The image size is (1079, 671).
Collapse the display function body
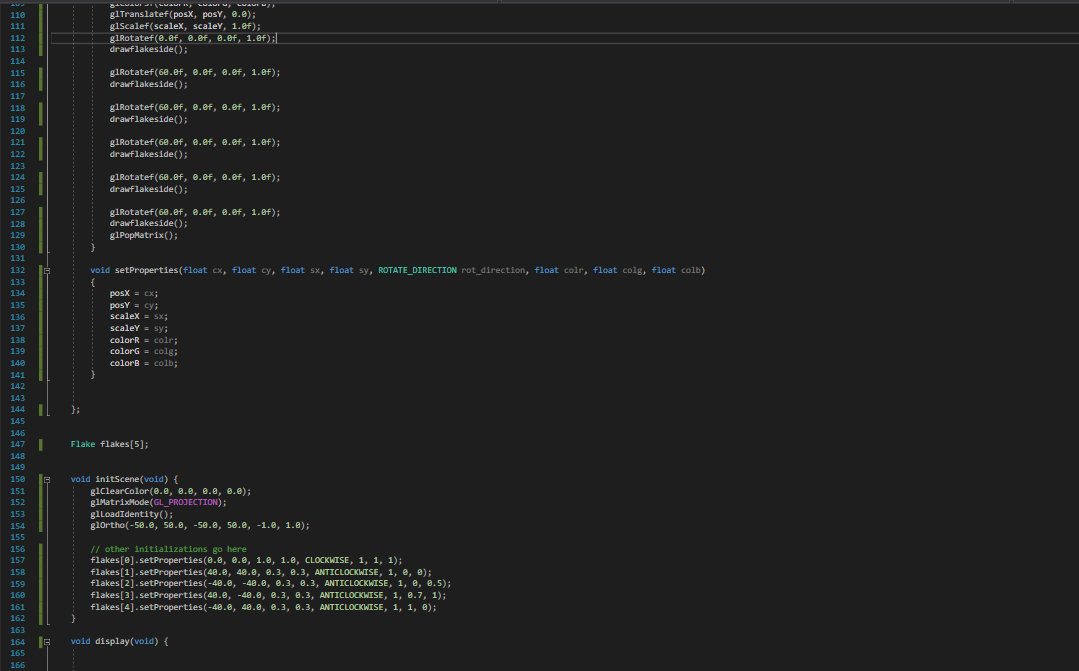(x=45, y=640)
